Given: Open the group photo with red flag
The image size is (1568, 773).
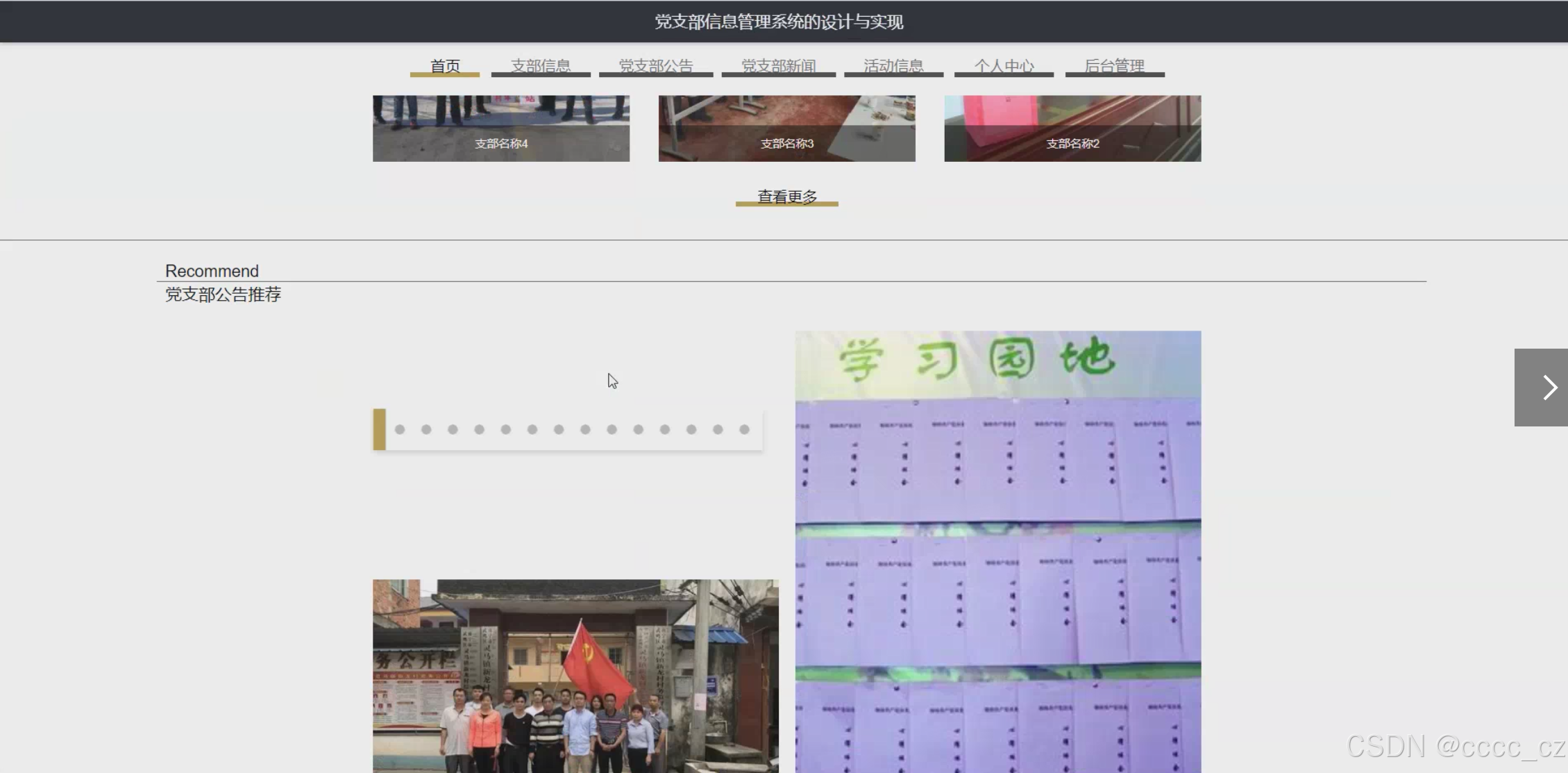Looking at the screenshot, I should (x=575, y=674).
